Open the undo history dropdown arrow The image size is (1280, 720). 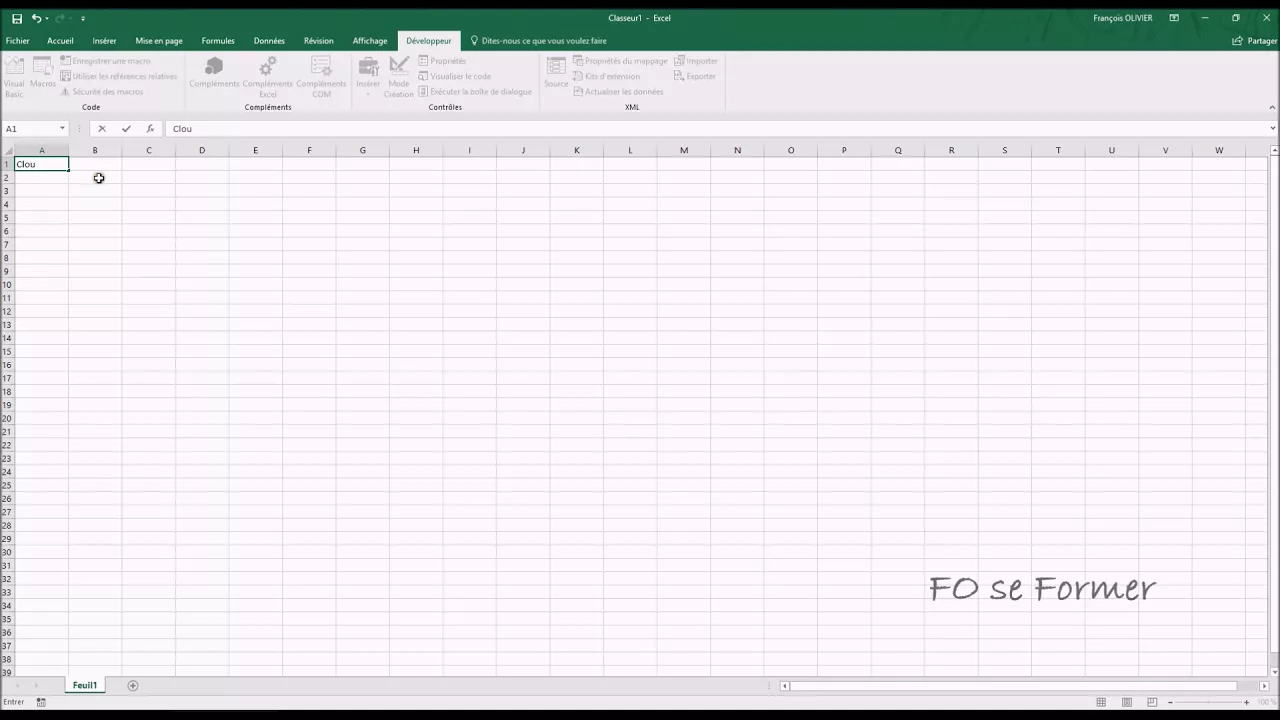[47, 18]
